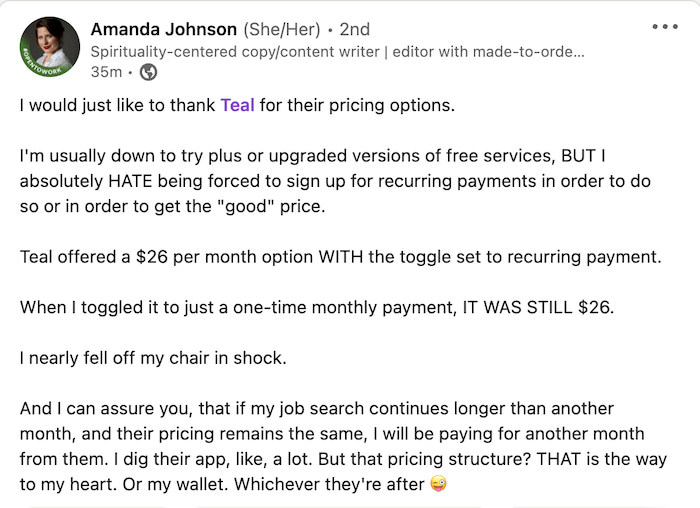700x508 pixels.
Task: Click the paragraph starting I'm usually down
Action: tap(335, 181)
